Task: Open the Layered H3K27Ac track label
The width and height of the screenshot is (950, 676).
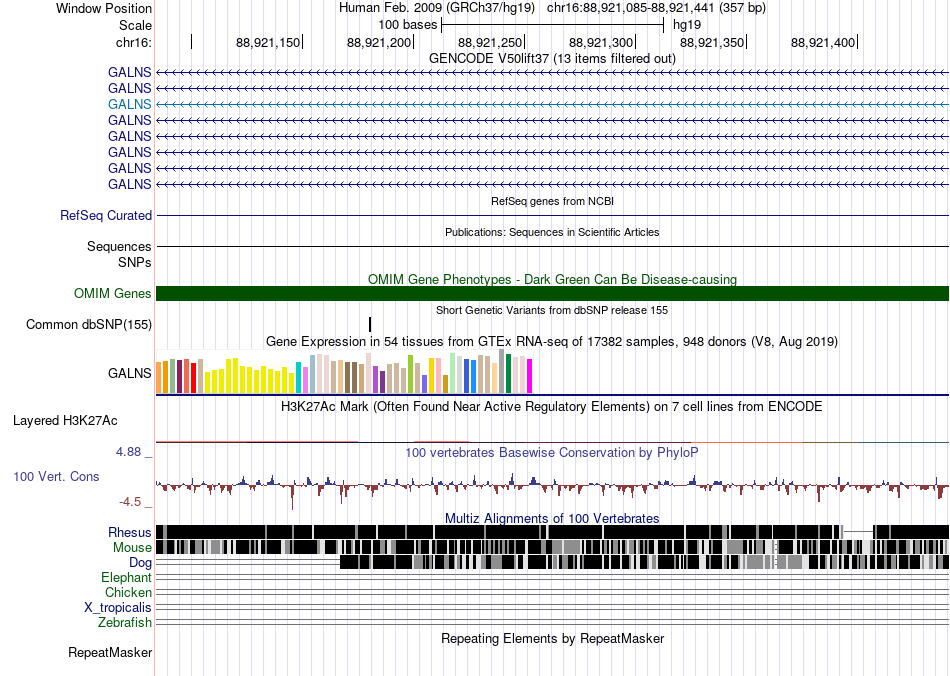Action: (x=65, y=420)
